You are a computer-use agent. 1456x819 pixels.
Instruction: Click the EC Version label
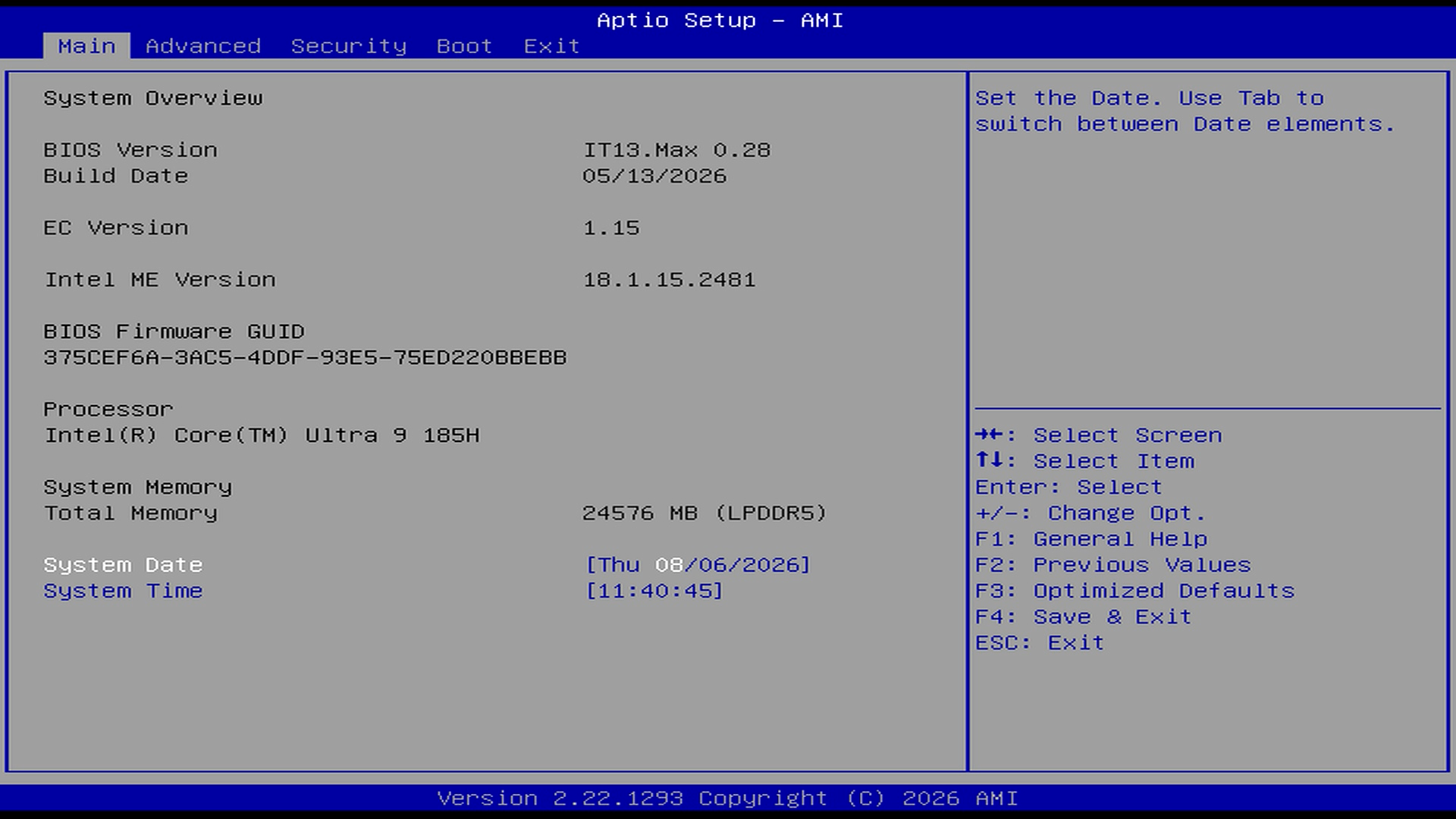115,227
